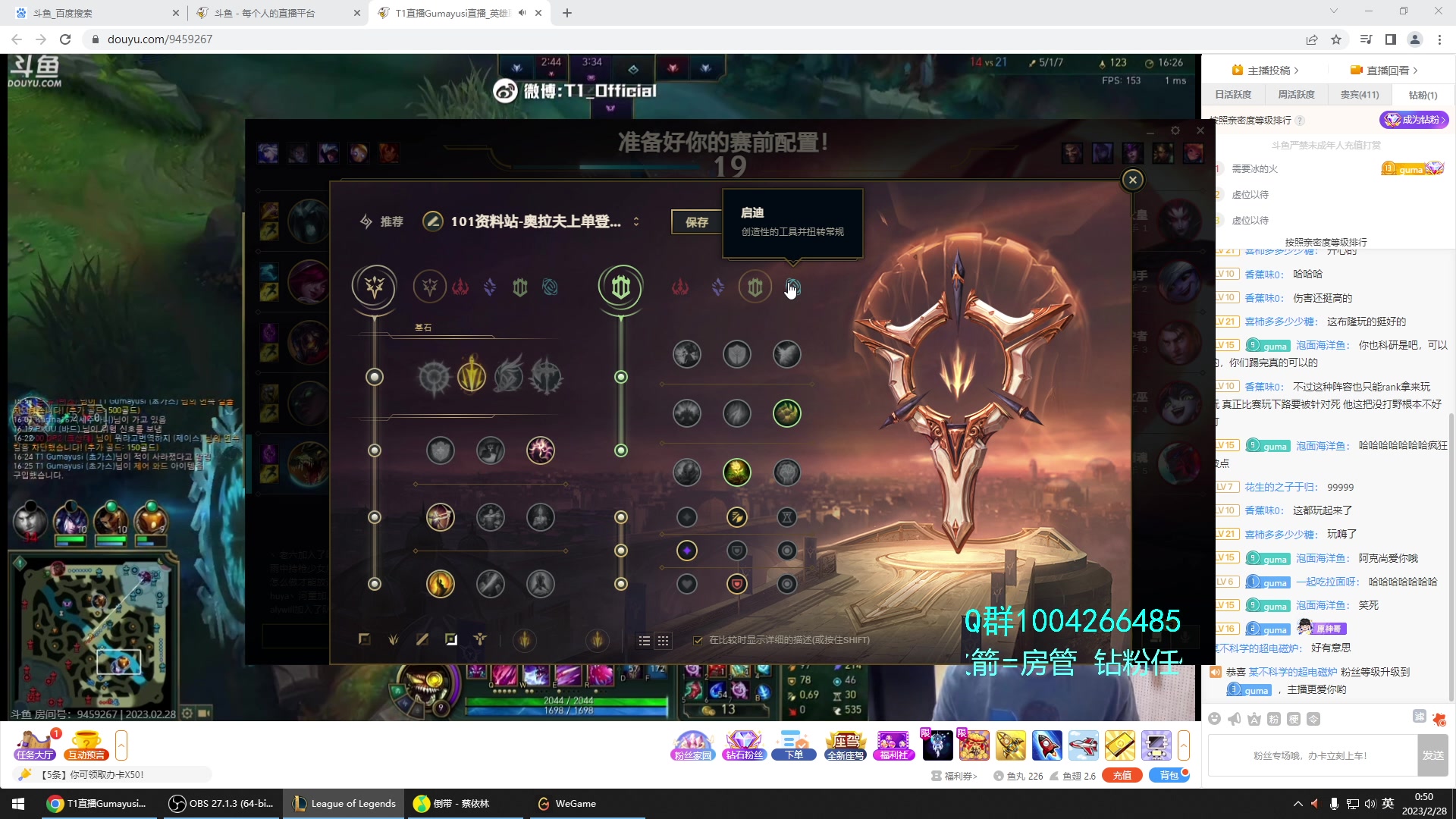Select the highlighted green scaled rune in the secondary tree

click(x=787, y=413)
